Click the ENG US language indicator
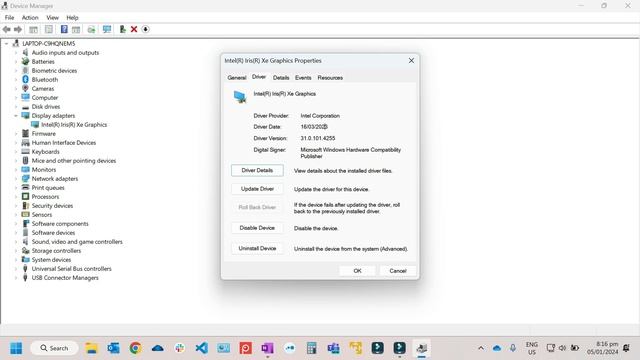 click(531, 348)
